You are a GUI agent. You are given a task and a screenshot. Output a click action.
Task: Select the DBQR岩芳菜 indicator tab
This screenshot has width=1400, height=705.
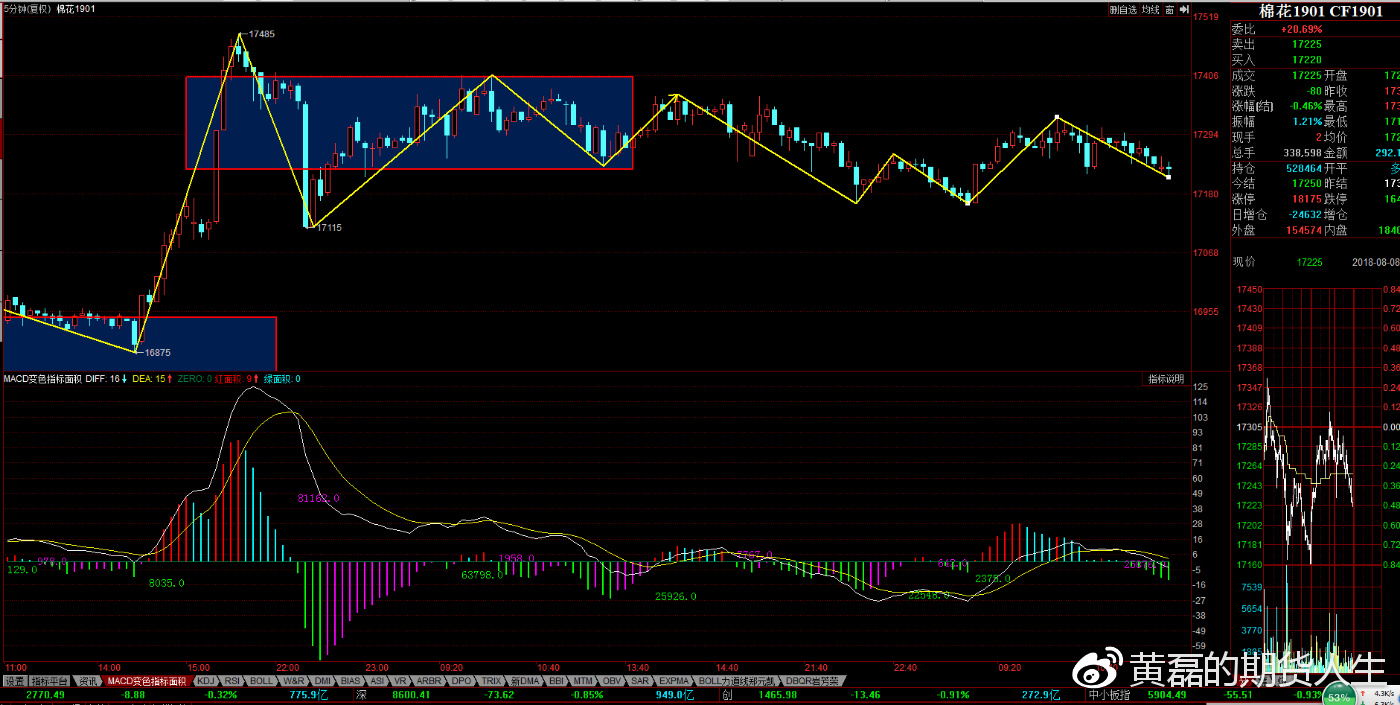(x=812, y=681)
